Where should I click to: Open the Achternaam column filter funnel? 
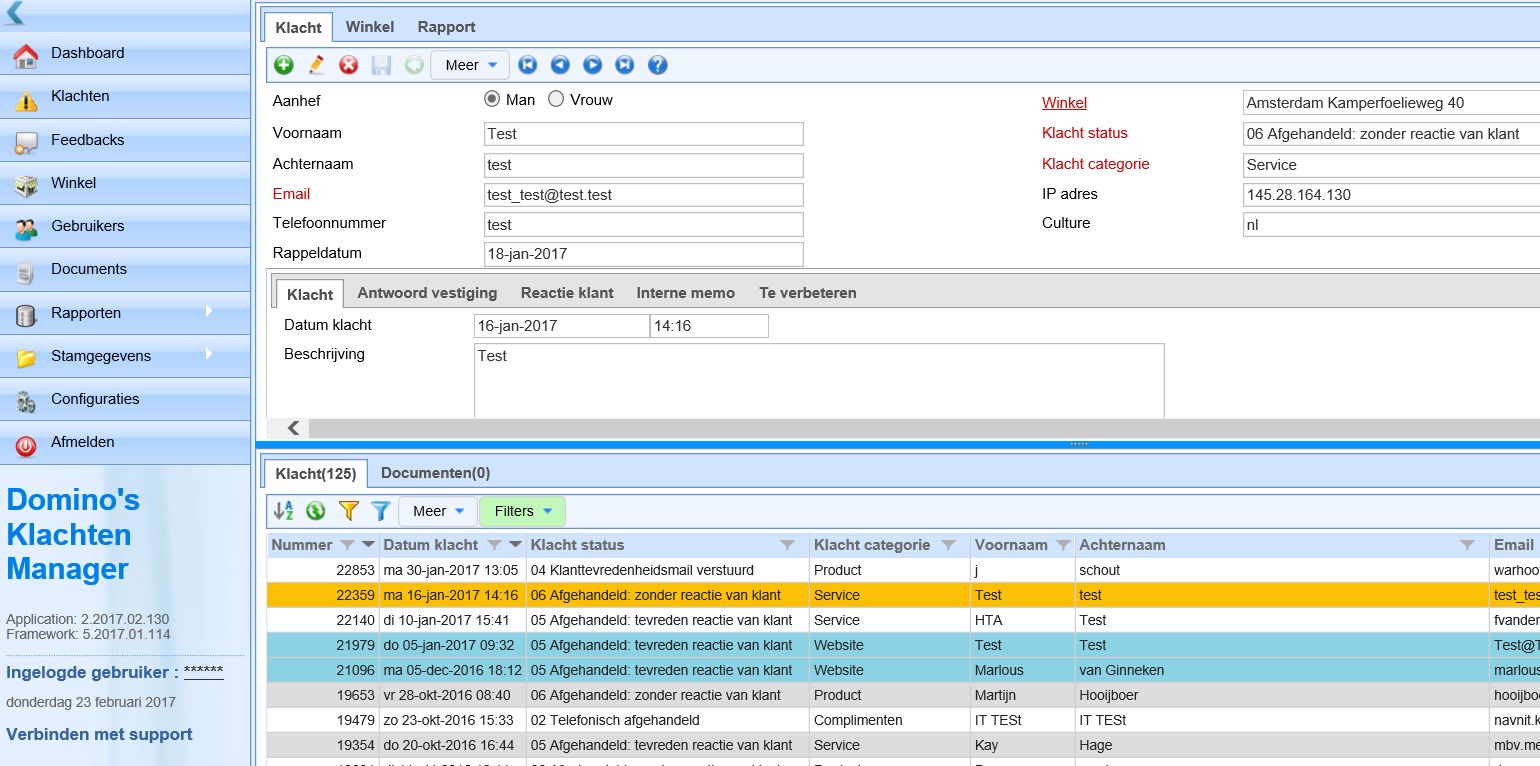[x=1467, y=545]
